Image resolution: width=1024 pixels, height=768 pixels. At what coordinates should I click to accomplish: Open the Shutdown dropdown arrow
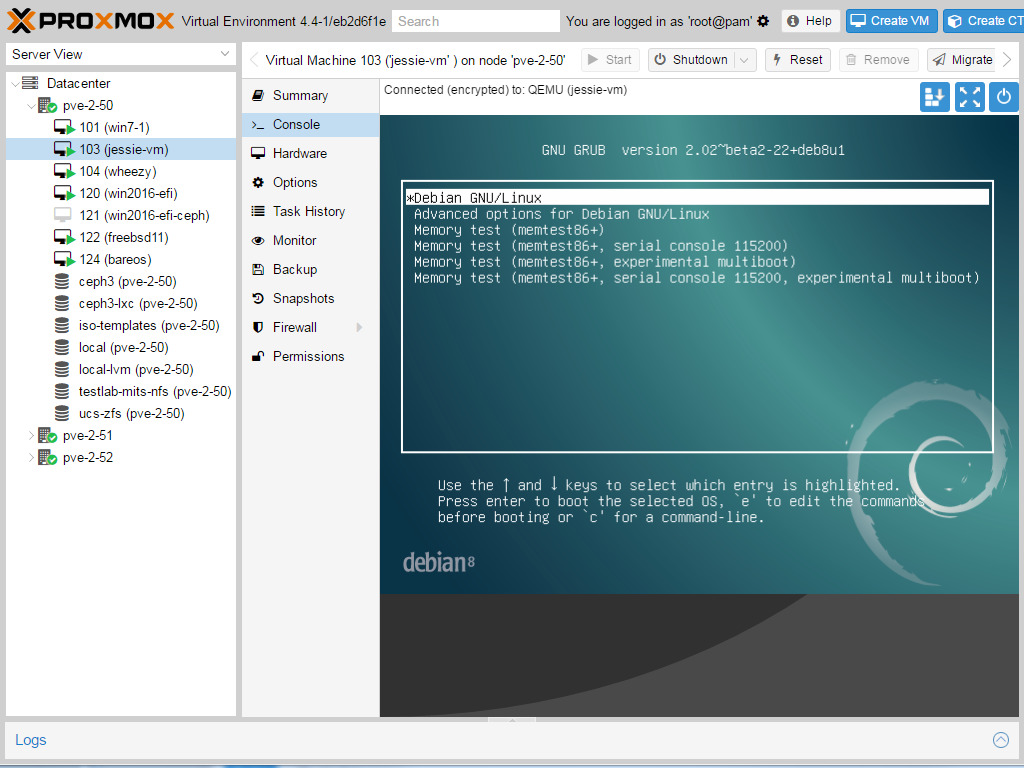coord(744,60)
